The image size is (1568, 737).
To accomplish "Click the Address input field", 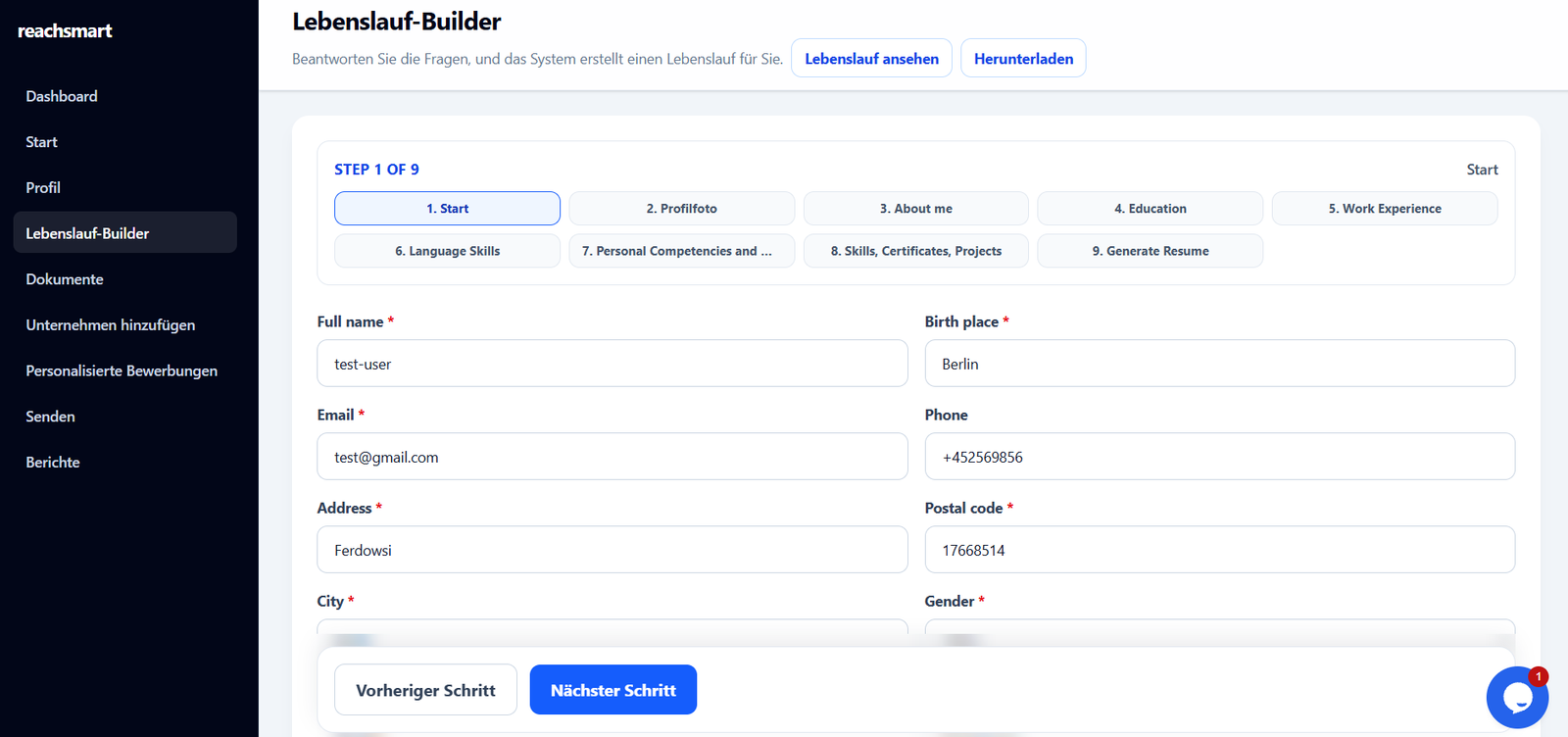I will pyautogui.click(x=612, y=550).
